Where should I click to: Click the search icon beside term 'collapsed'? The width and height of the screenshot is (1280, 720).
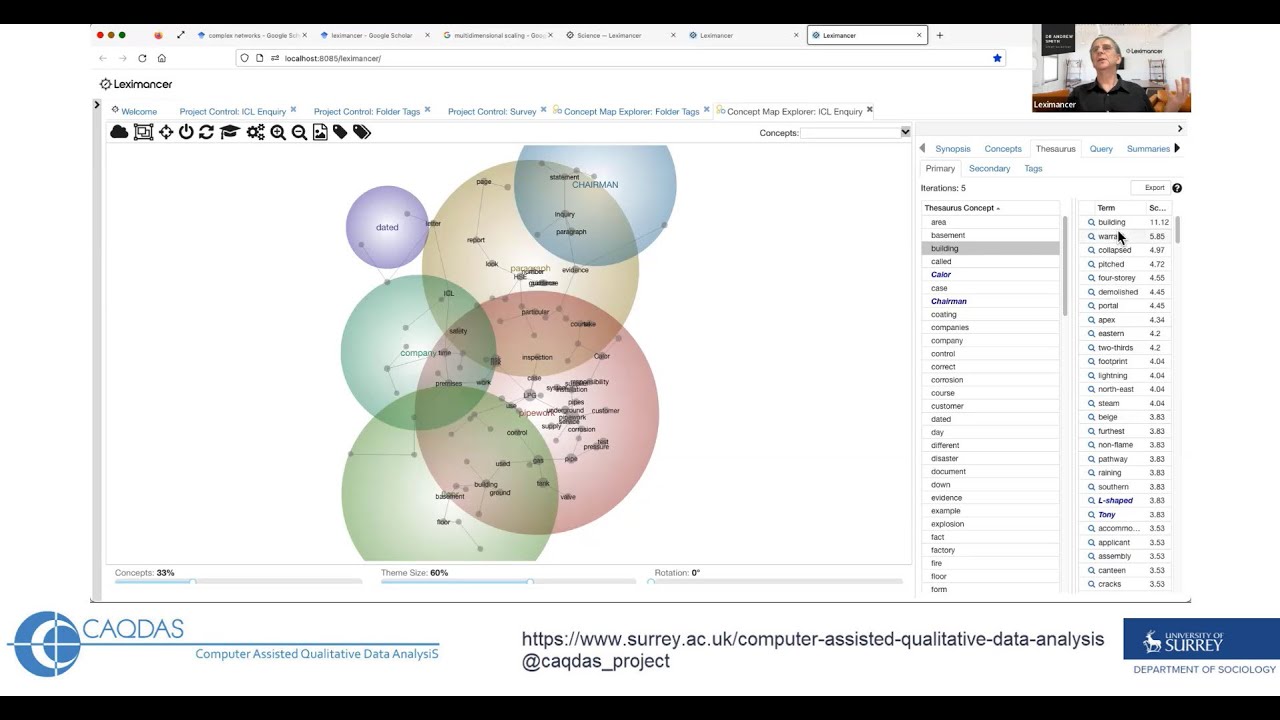tap(1092, 250)
